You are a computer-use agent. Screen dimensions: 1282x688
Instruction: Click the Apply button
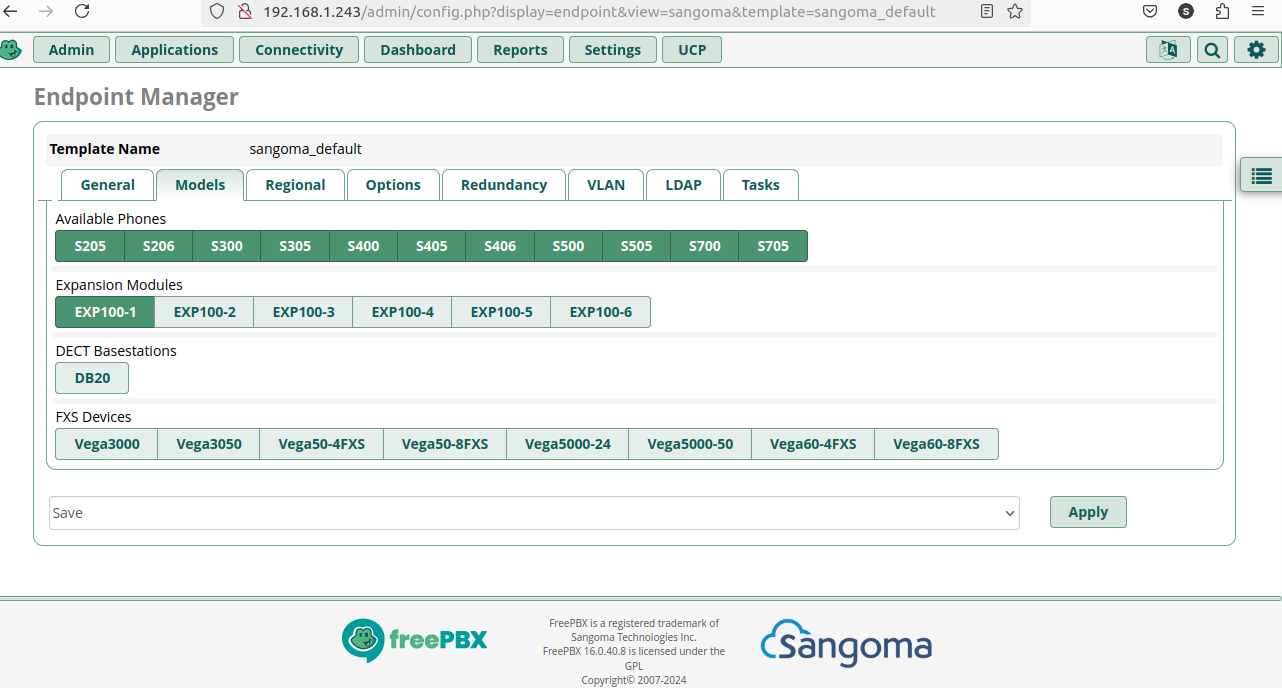[x=1087, y=511]
